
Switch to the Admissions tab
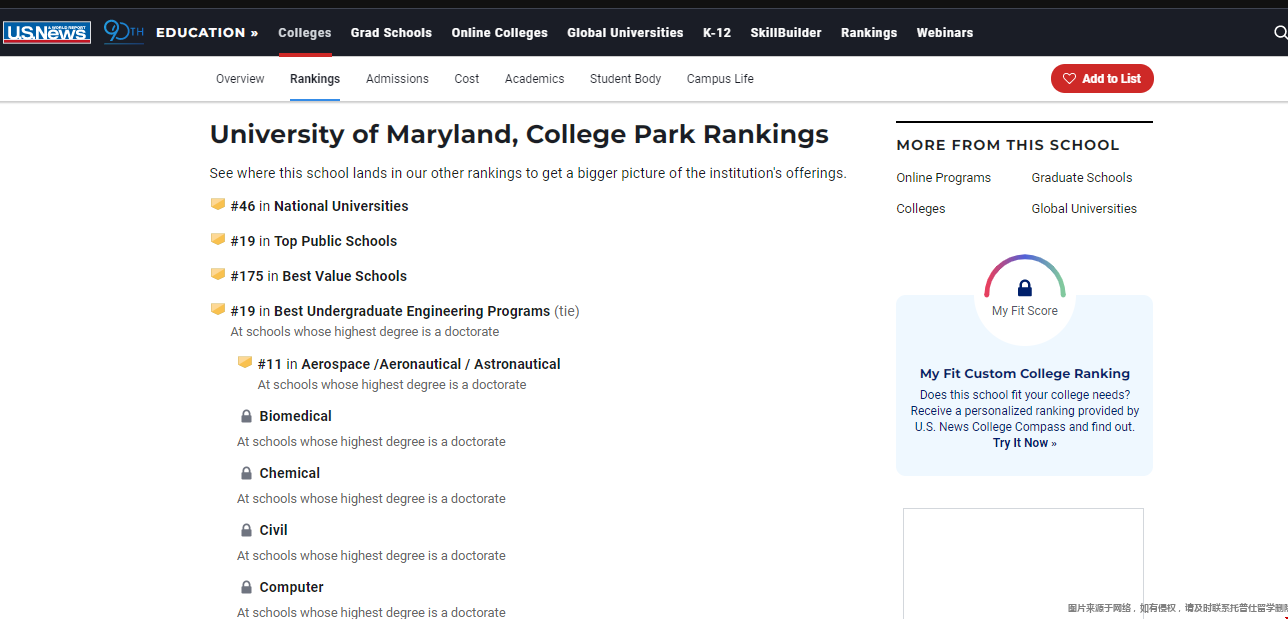click(397, 79)
